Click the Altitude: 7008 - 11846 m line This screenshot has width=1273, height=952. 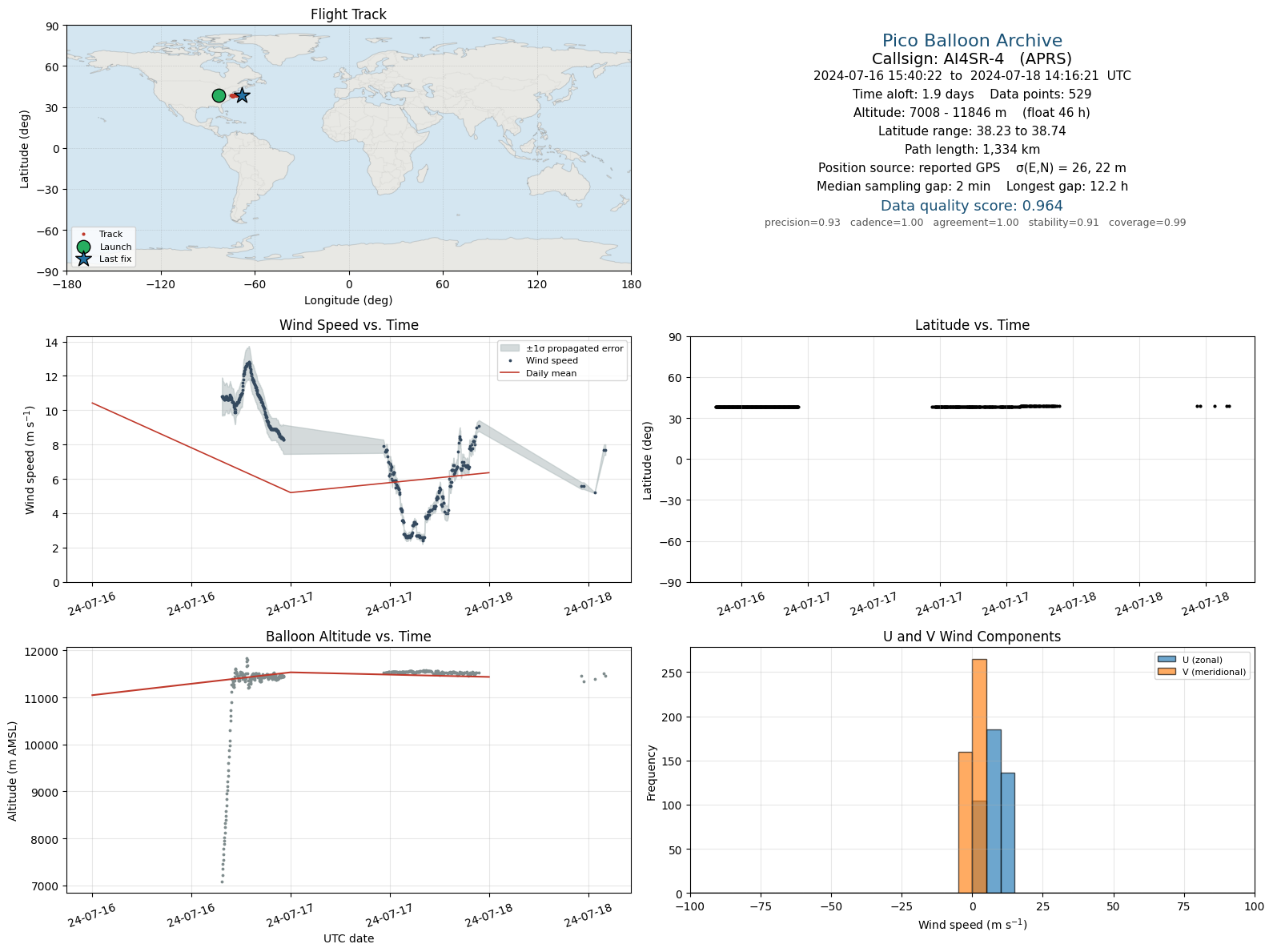pyautogui.click(x=972, y=113)
